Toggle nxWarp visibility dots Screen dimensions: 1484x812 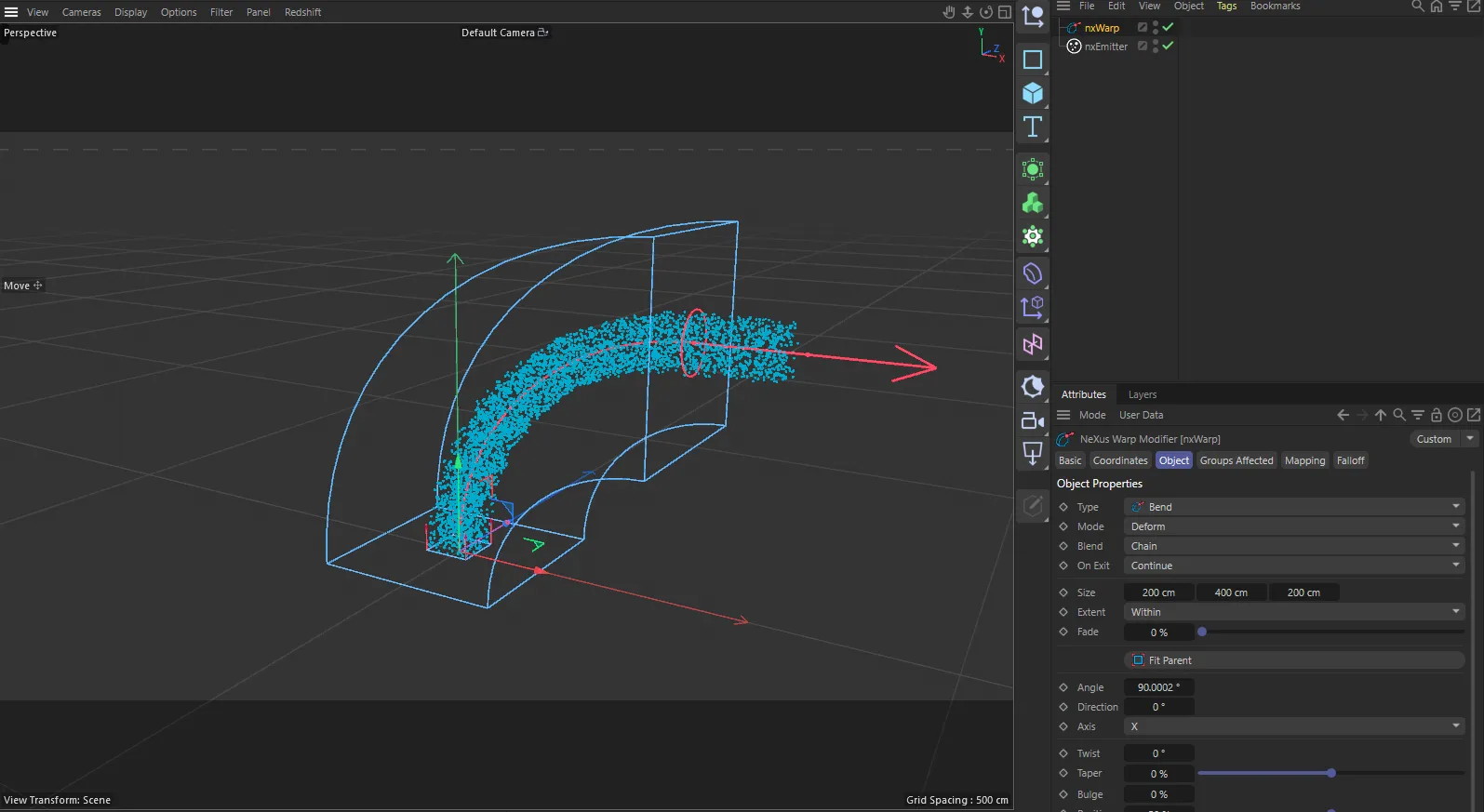point(1156,27)
